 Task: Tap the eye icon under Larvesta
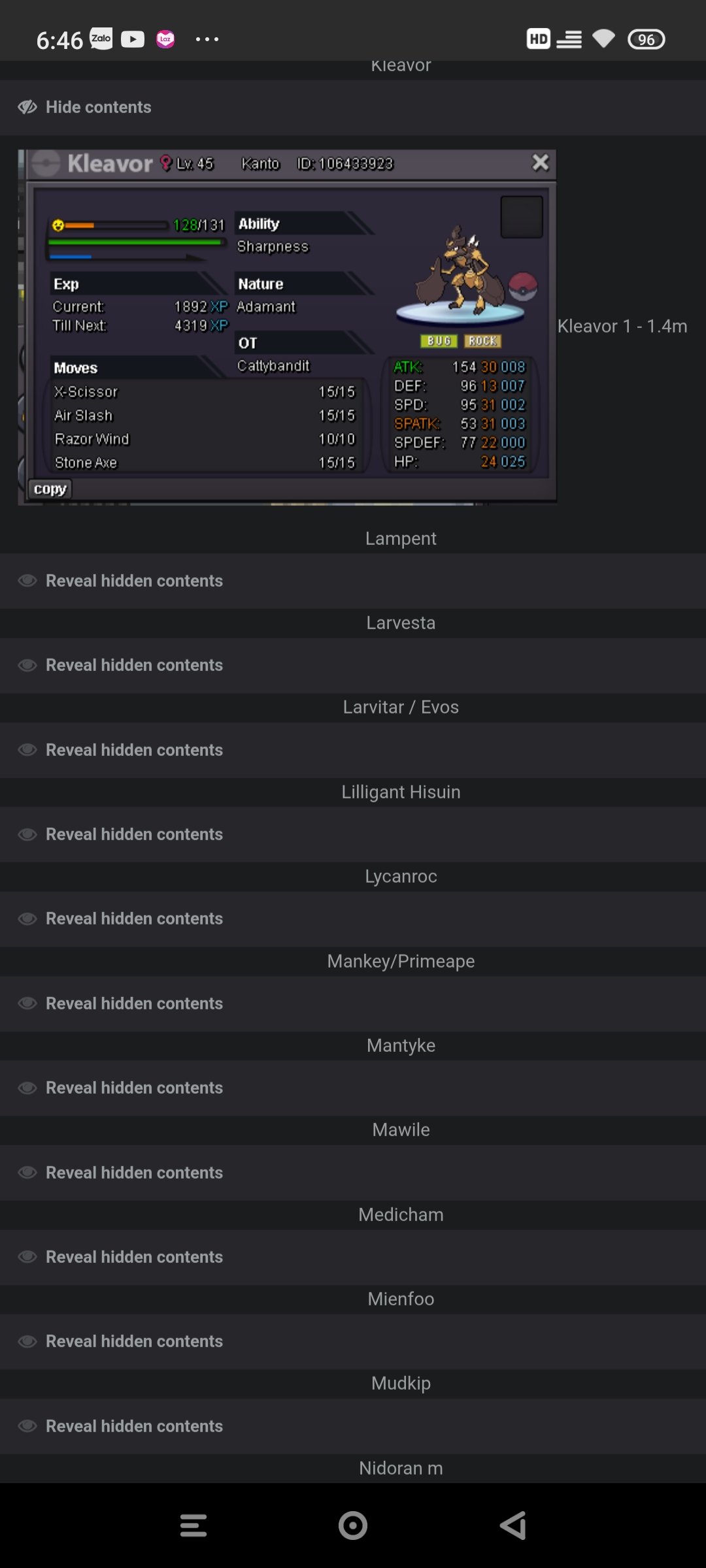coord(27,665)
